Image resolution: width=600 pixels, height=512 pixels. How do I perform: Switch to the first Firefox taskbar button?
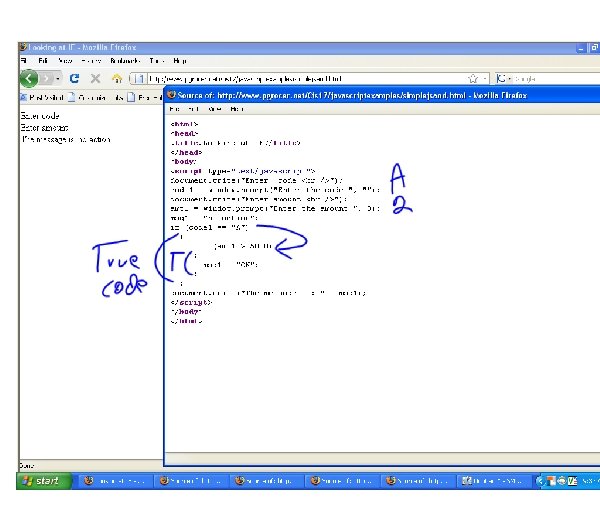(115, 481)
